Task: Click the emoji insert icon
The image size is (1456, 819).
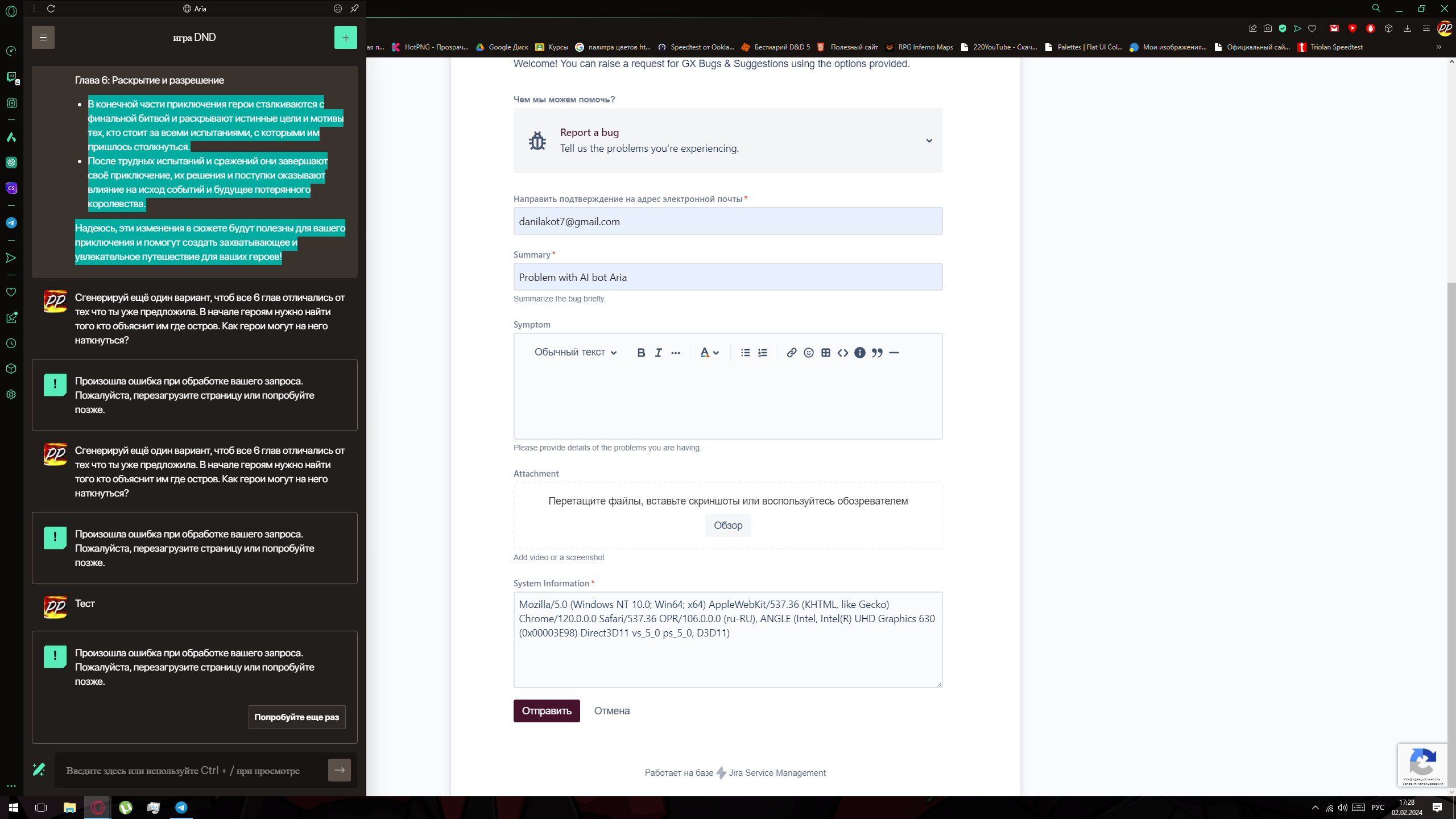Action: [808, 352]
